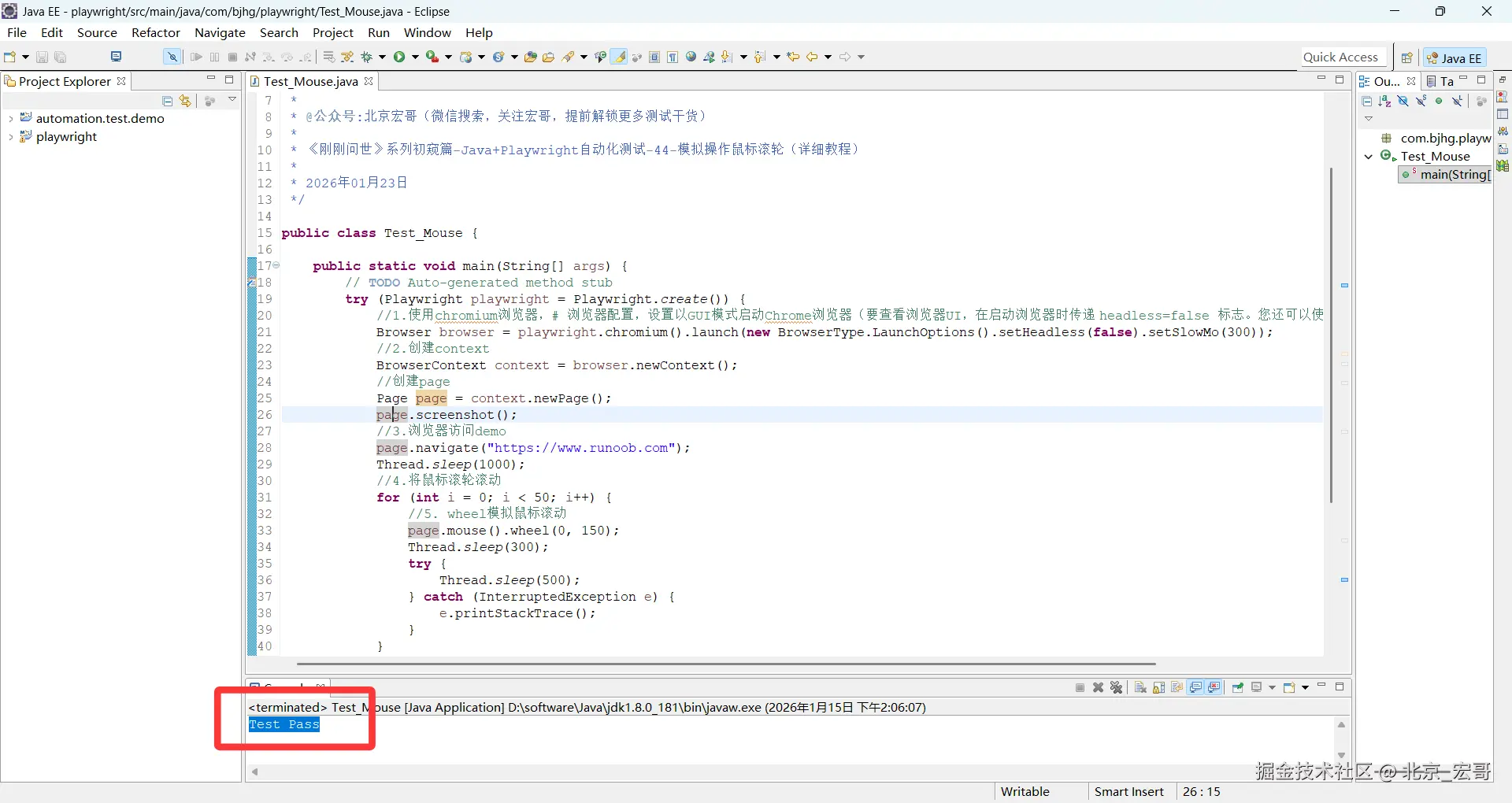Toggle Scroll Lock in the Console toolbar
The width and height of the screenshot is (1512, 803).
click(1159, 687)
